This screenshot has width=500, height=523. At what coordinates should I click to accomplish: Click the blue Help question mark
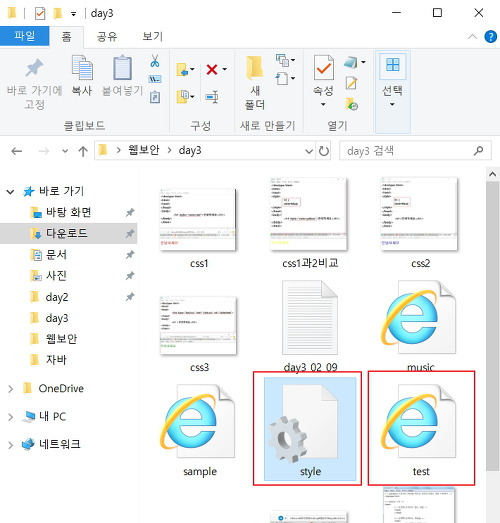[x=490, y=37]
